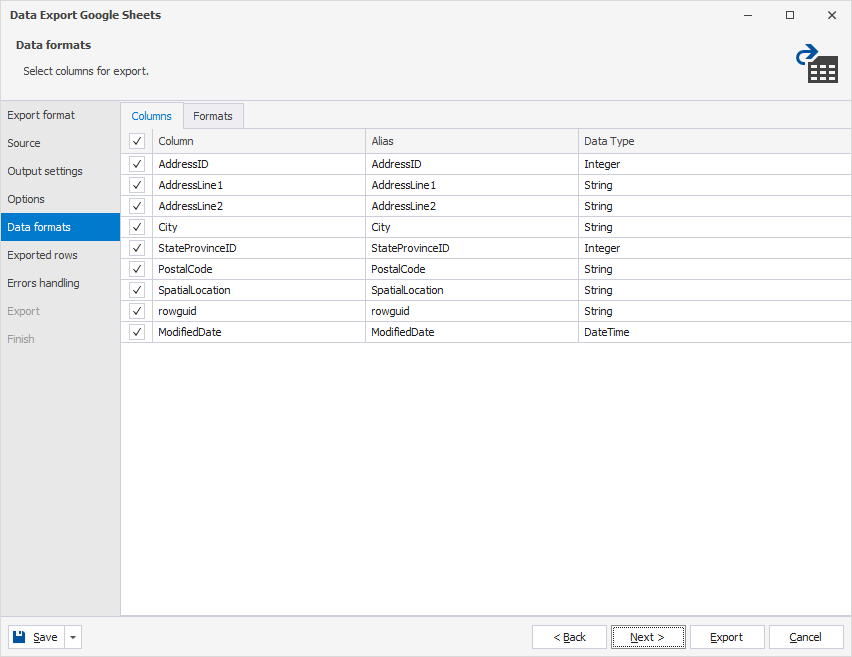Click the Save button label
852x657 pixels.
click(45, 637)
